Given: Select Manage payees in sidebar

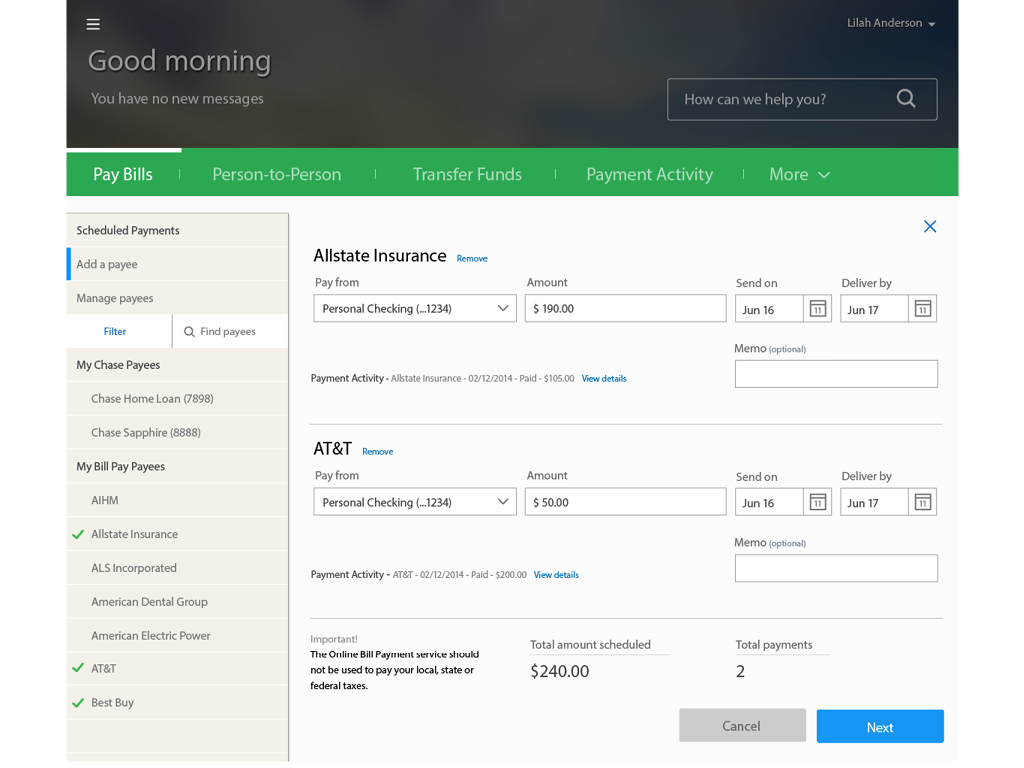Looking at the screenshot, I should point(177,298).
